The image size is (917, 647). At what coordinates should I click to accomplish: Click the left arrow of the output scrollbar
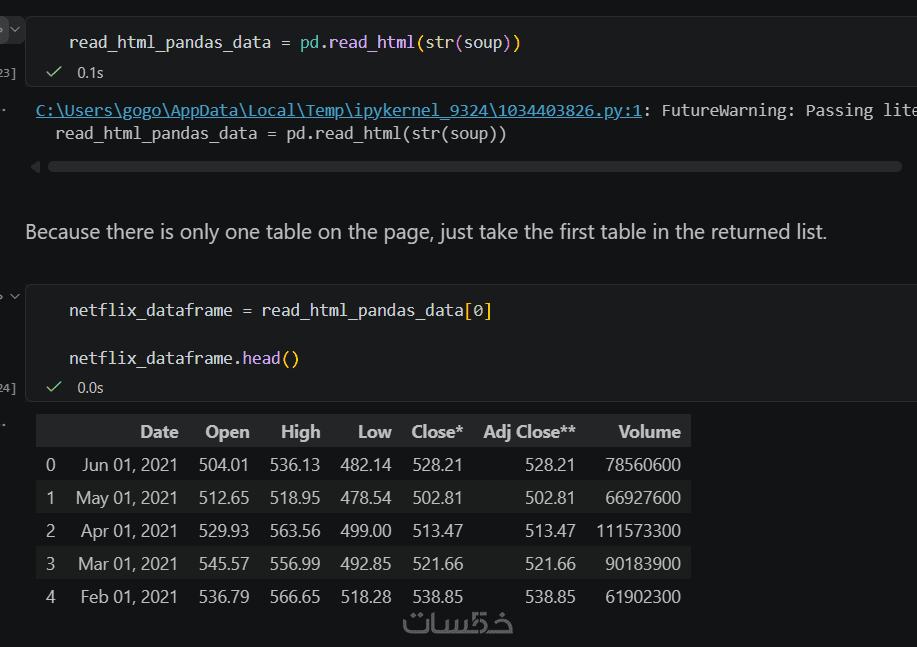[36, 166]
